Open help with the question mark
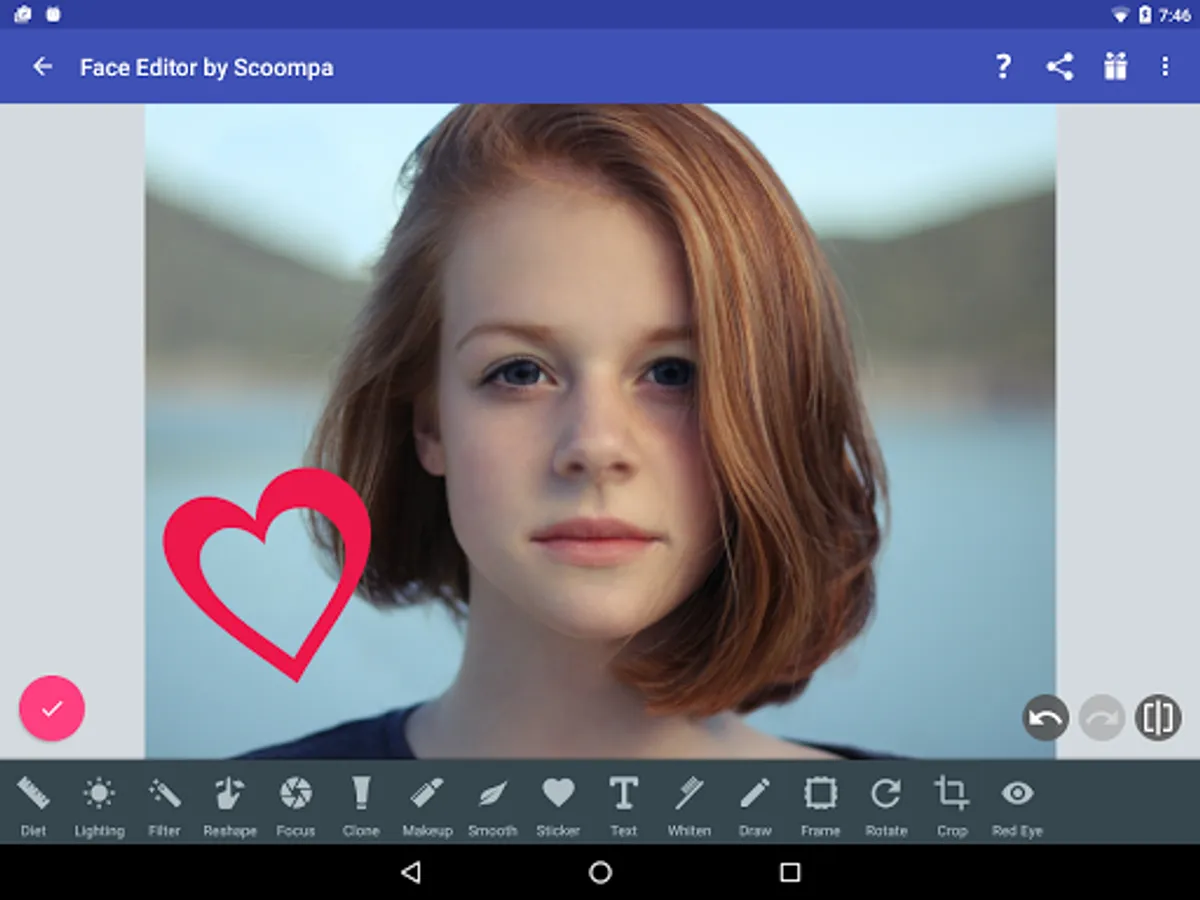The width and height of the screenshot is (1200, 900). (1003, 67)
